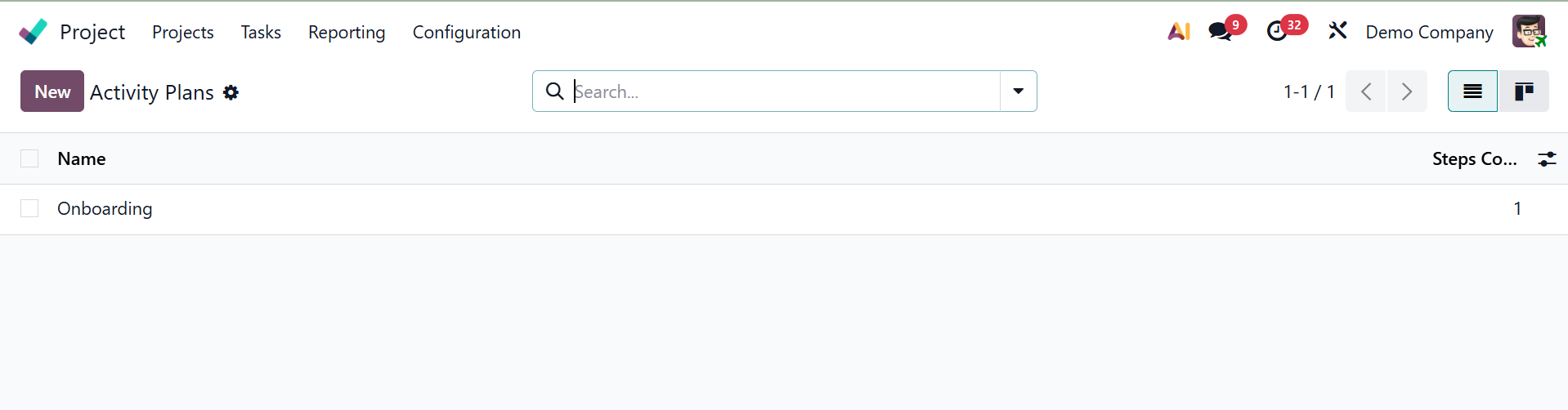The width and height of the screenshot is (1568, 410).
Task: Open the activities clock icon
Action: click(1276, 32)
